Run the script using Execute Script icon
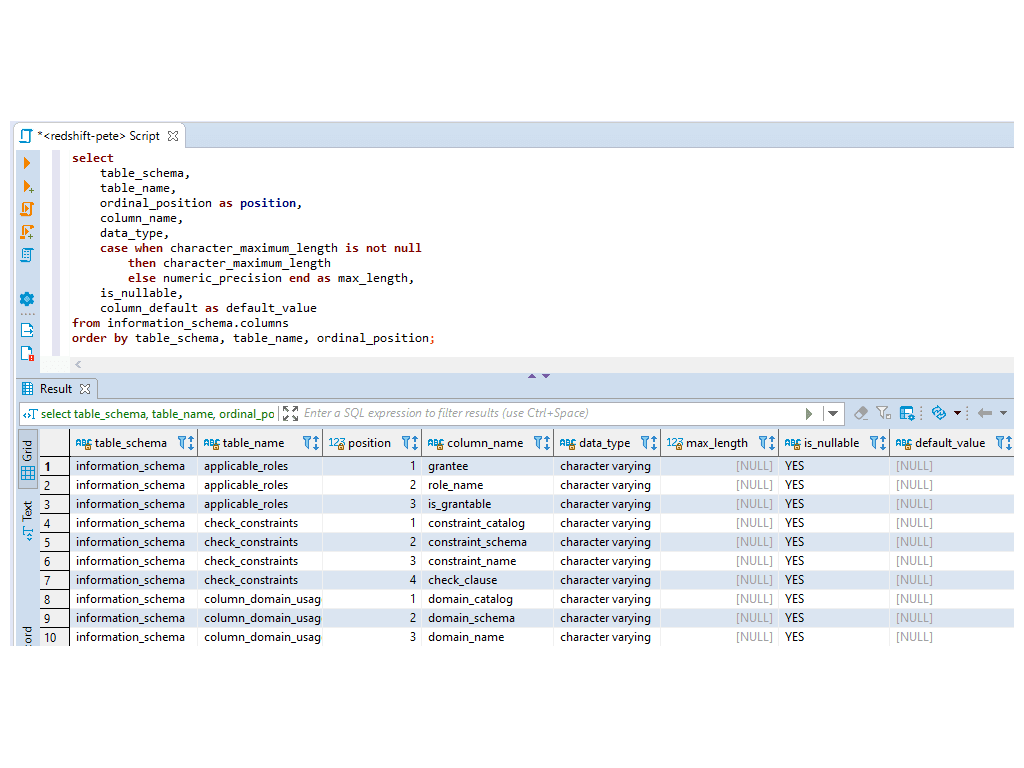Viewport: 1024px width, 768px height. [27, 210]
